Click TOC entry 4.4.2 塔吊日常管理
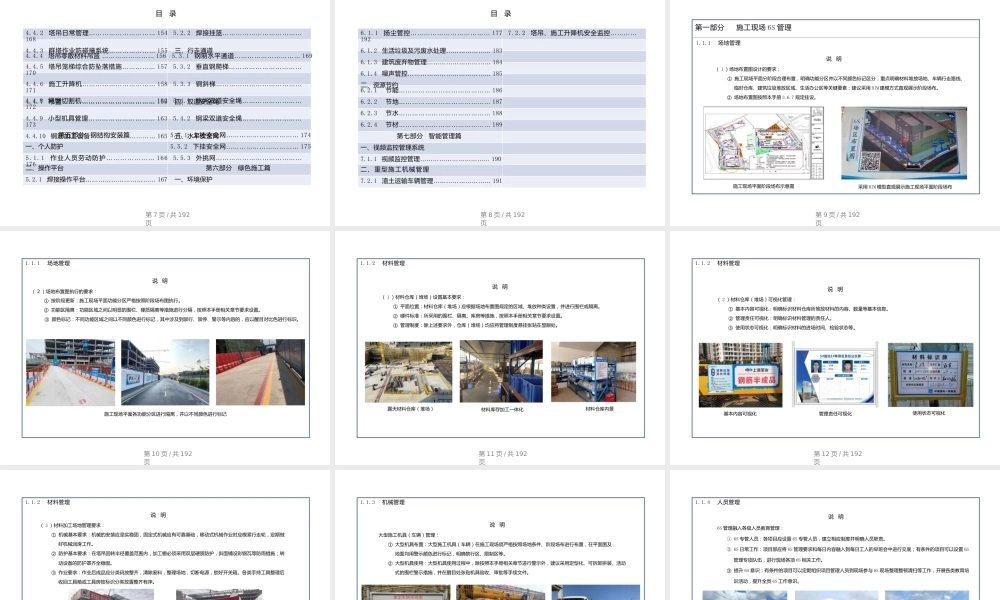Viewport: 1000px width, 600px height. (96, 33)
